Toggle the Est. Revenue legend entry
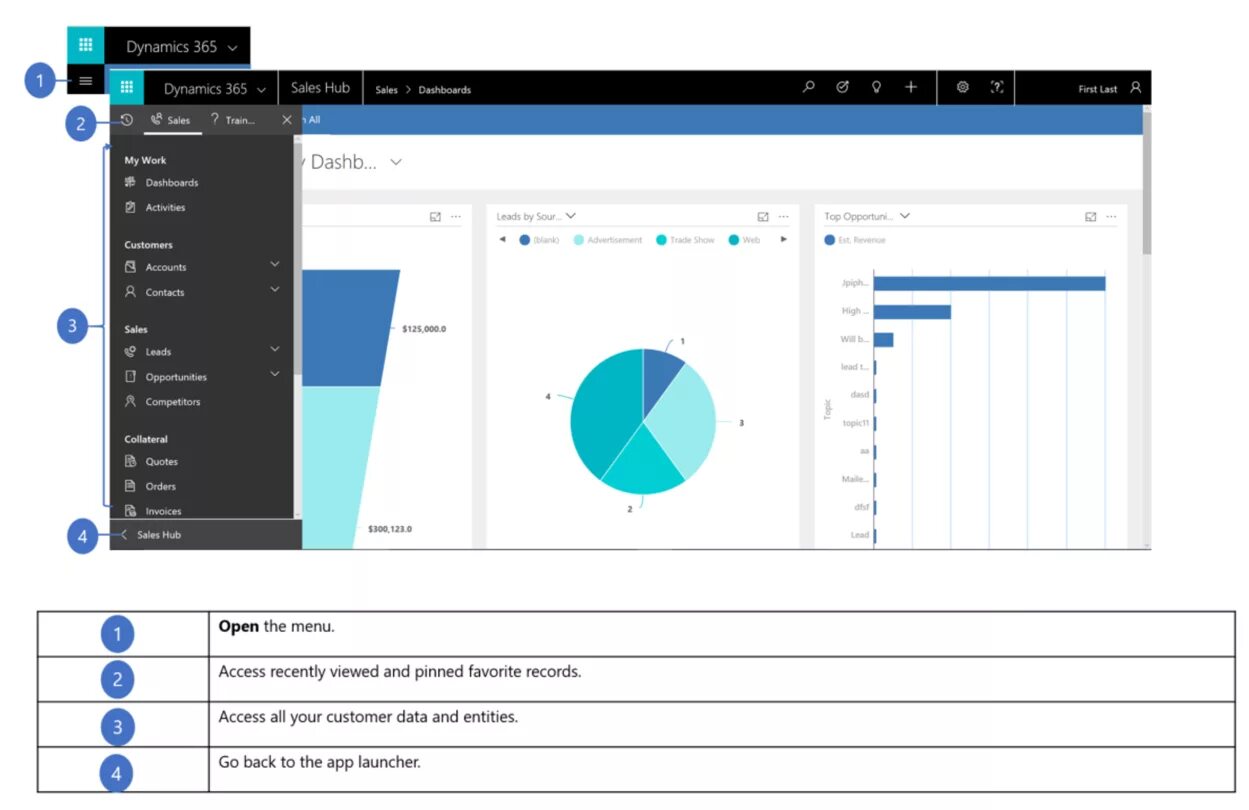Image resolution: width=1249 pixels, height=810 pixels. pos(855,240)
